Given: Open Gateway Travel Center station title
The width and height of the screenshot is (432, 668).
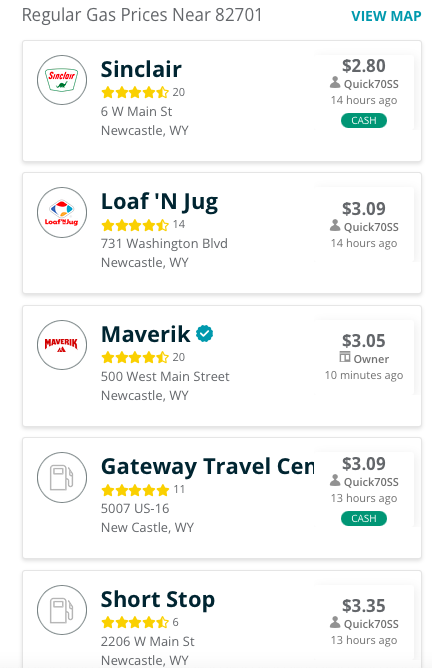Looking at the screenshot, I should [x=207, y=466].
